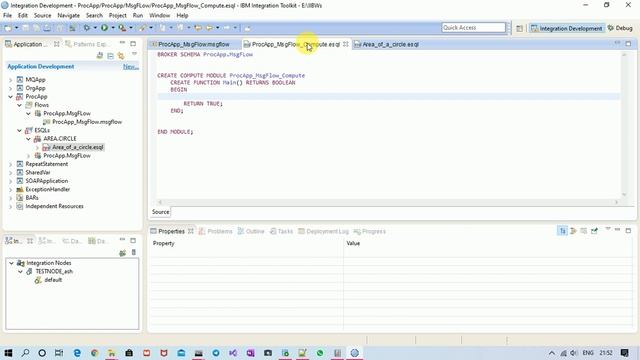The width and height of the screenshot is (640, 360).
Task: Expand the OrgApp tree node
Action: pyautogui.click(x=11, y=89)
